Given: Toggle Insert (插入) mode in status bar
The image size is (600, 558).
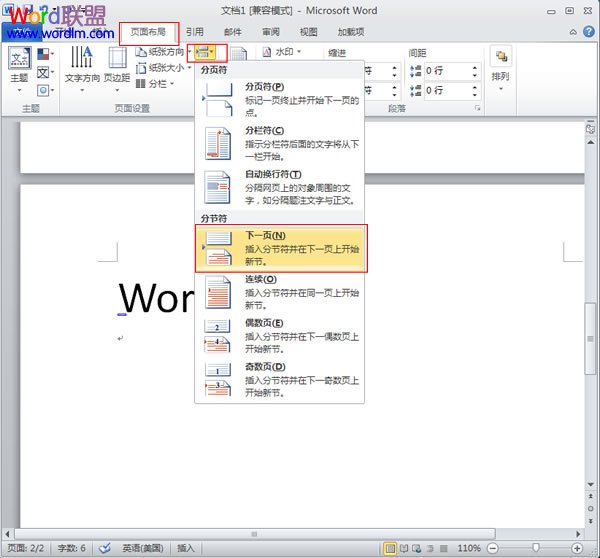Looking at the screenshot, I should coord(186,548).
